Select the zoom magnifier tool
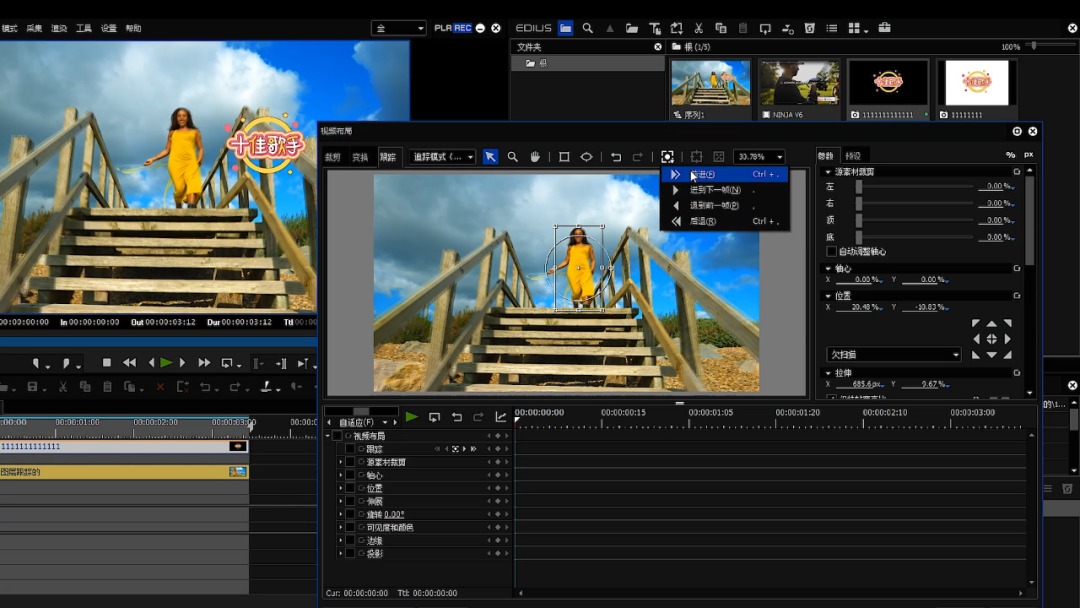 513,157
